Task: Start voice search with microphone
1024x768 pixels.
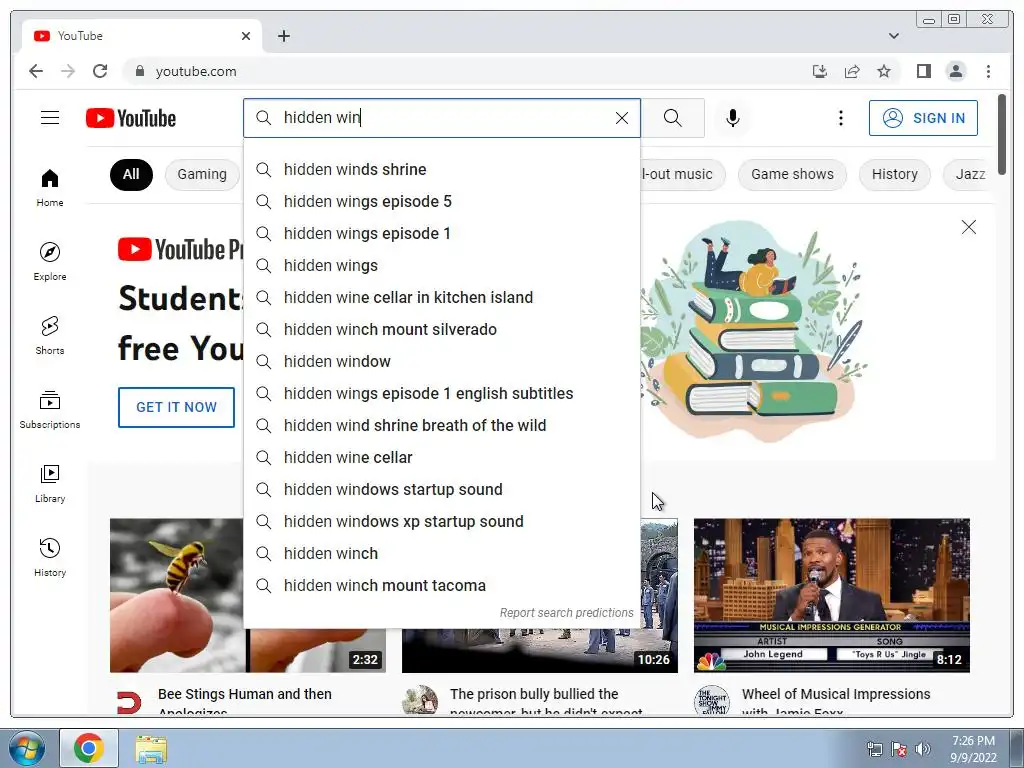Action: click(733, 118)
